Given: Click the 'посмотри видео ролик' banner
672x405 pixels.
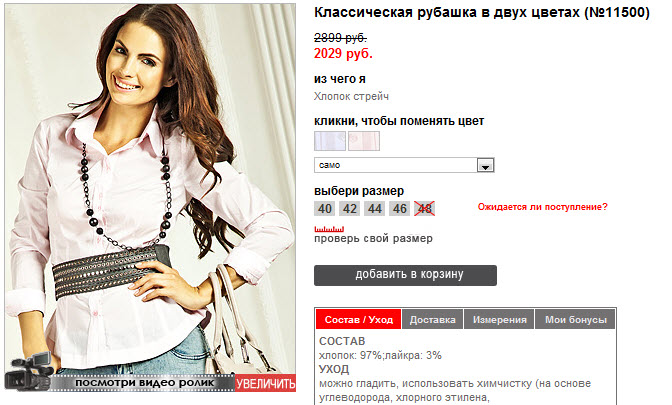Looking at the screenshot, I should click(x=145, y=383).
